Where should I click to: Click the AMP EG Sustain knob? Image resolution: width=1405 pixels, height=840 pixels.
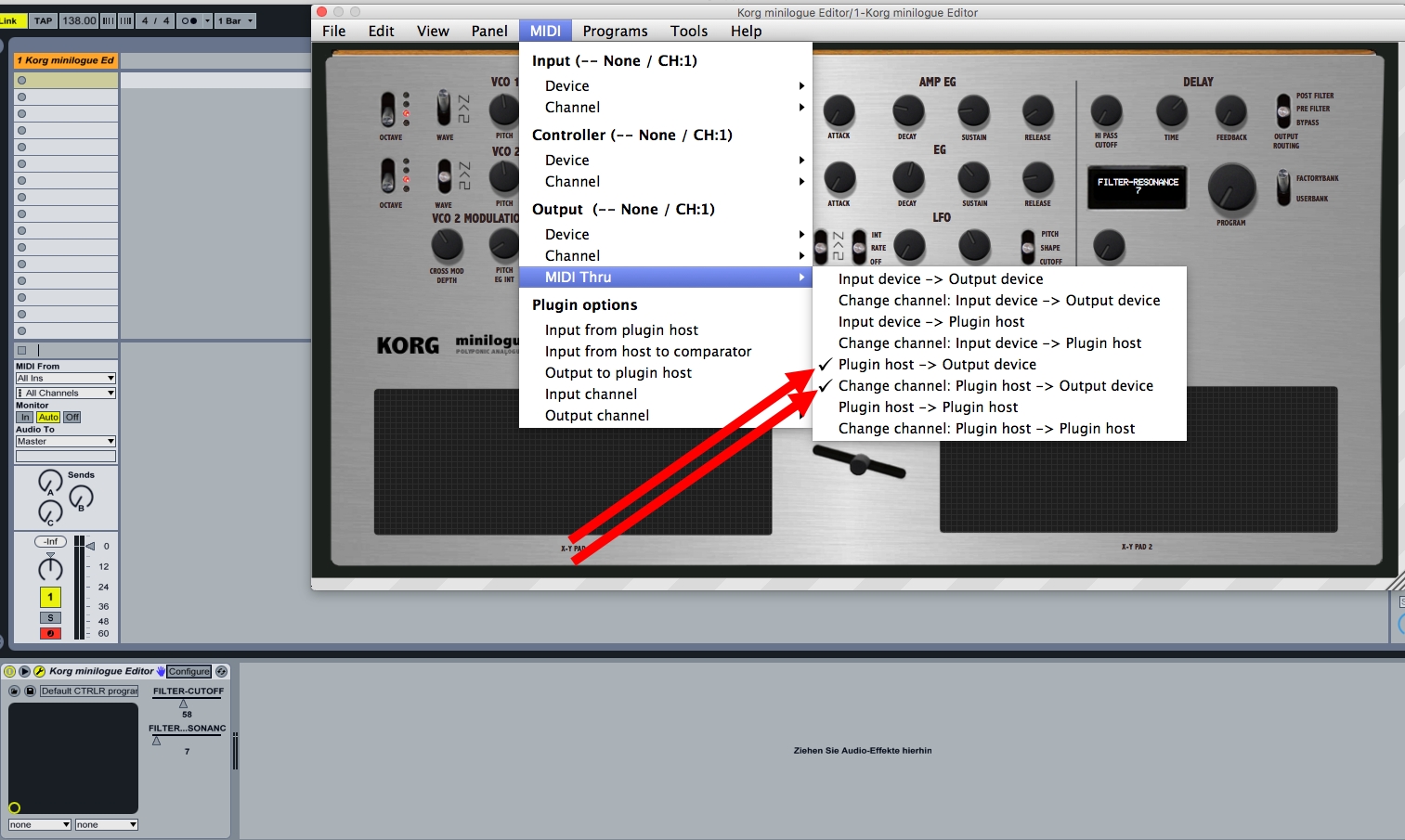(x=973, y=111)
